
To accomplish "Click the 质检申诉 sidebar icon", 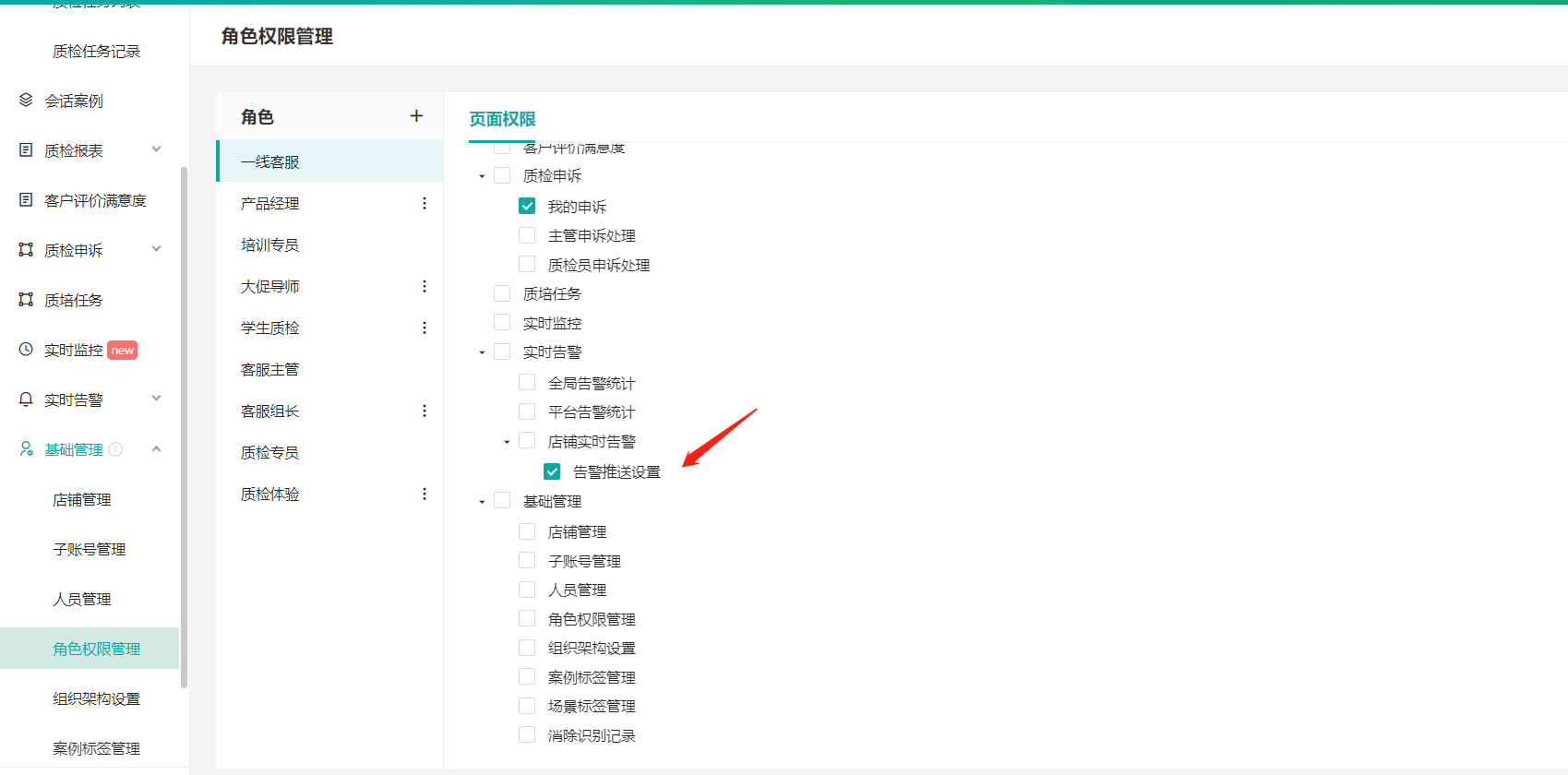I will (x=26, y=249).
